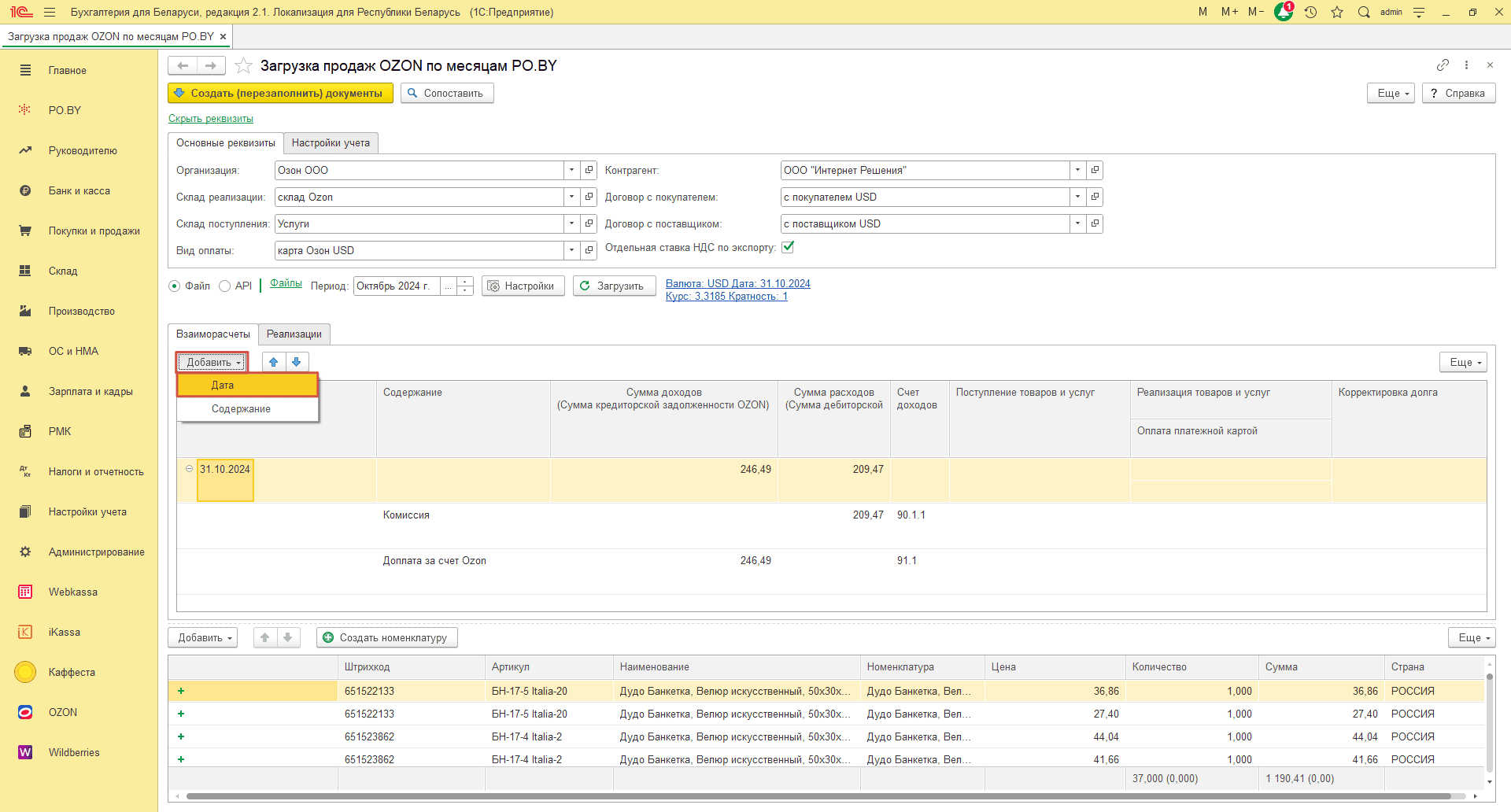Expand Организация dropdown list
This screenshot has width=1511, height=812.
pos(572,170)
